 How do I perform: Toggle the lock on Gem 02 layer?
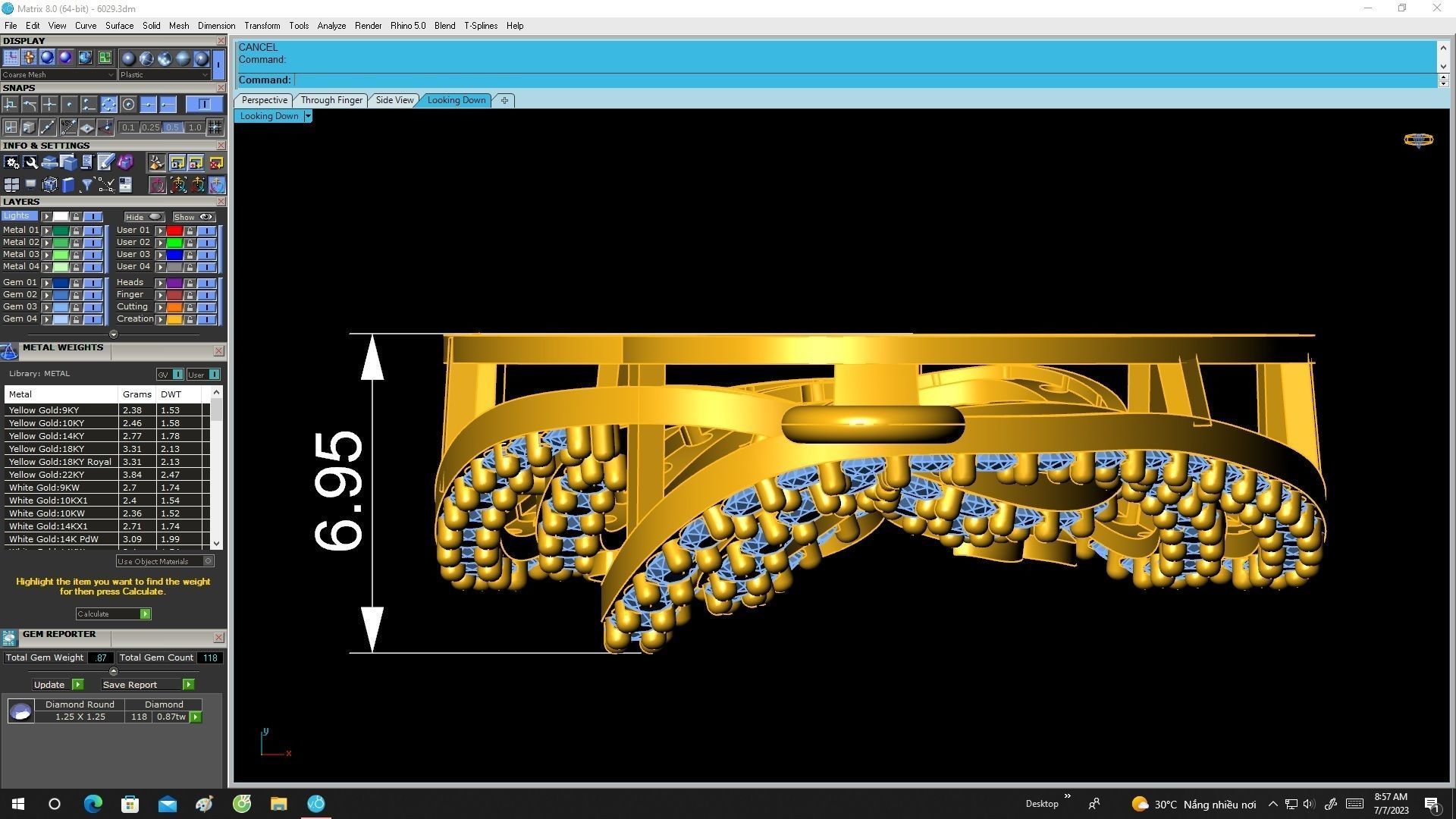point(76,295)
